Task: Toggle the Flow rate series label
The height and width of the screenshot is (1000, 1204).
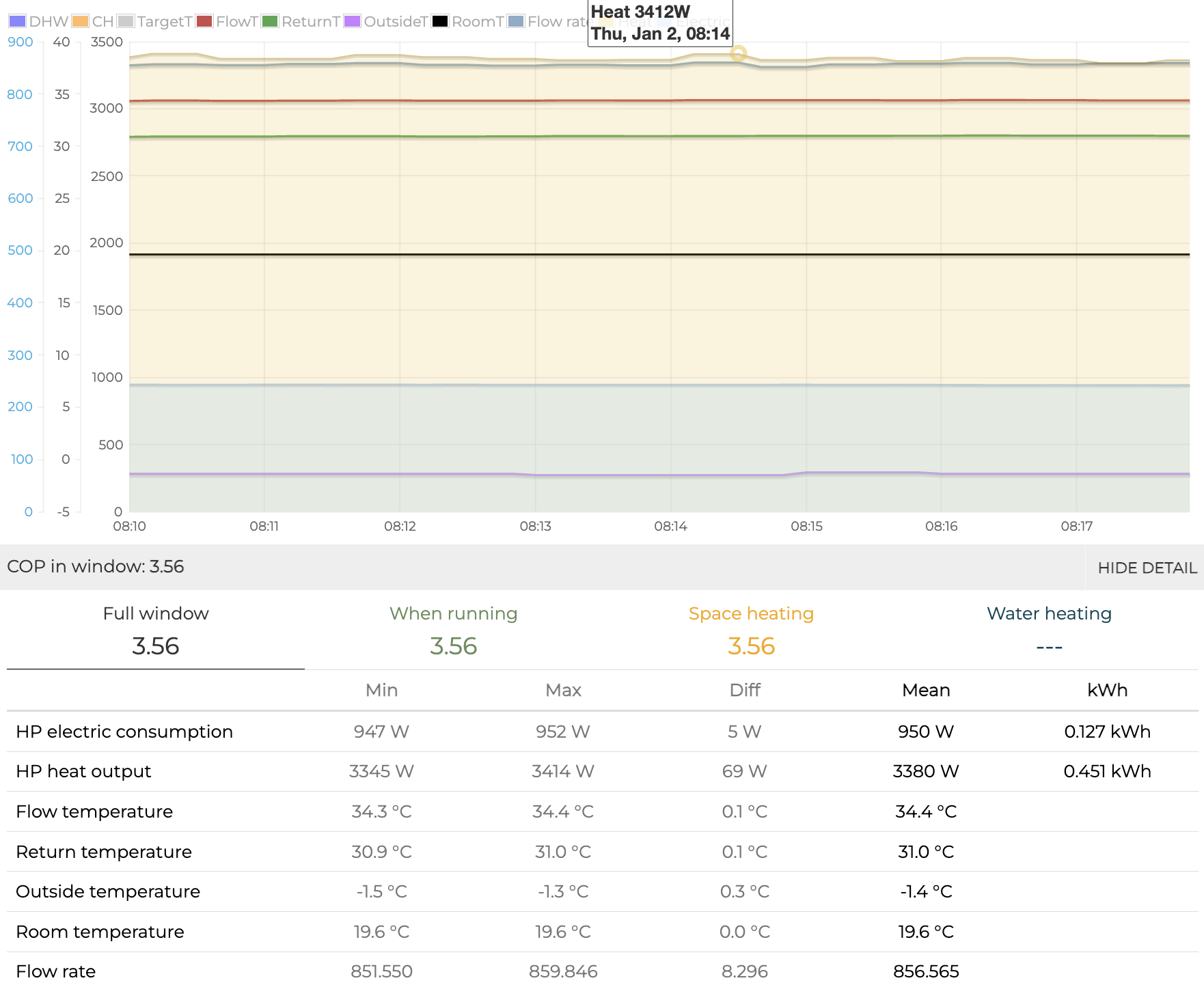Action: tap(556, 21)
